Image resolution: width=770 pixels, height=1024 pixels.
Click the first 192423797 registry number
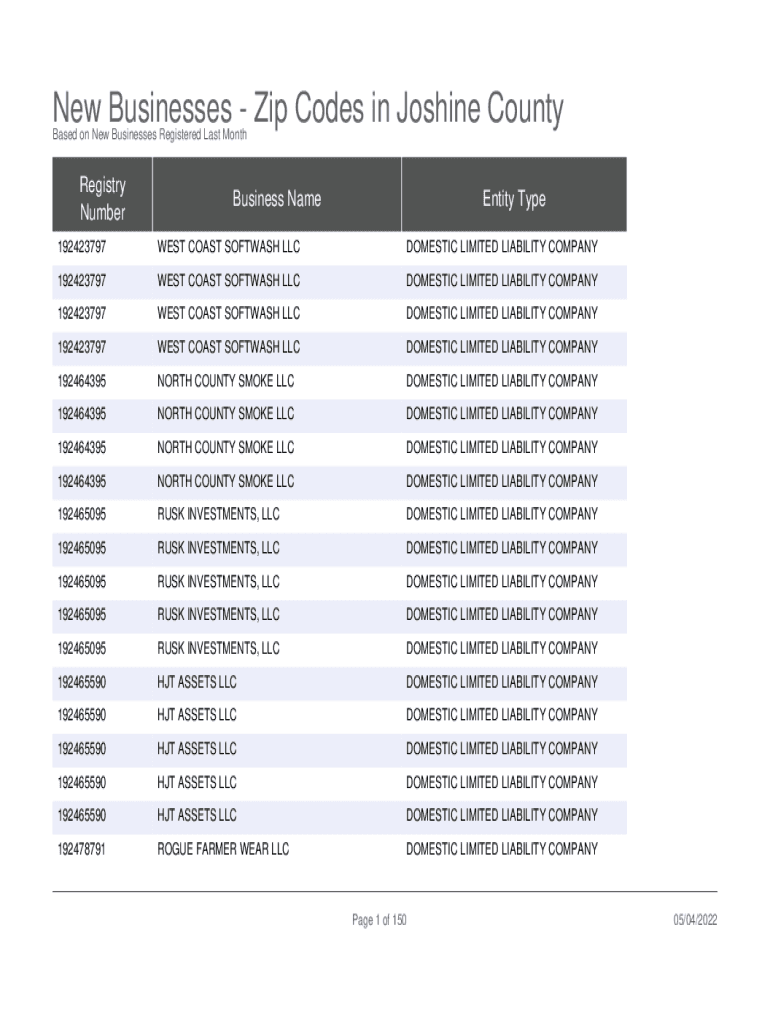click(82, 246)
